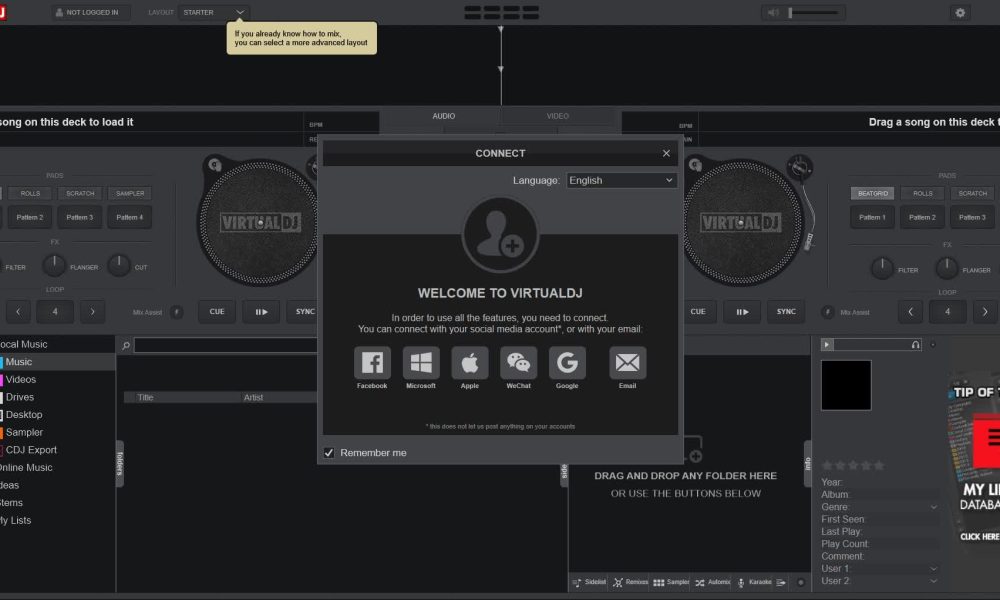The height and width of the screenshot is (600, 1000).
Task: Trigger Pattern 4 pad on left deck
Action: (x=129, y=217)
